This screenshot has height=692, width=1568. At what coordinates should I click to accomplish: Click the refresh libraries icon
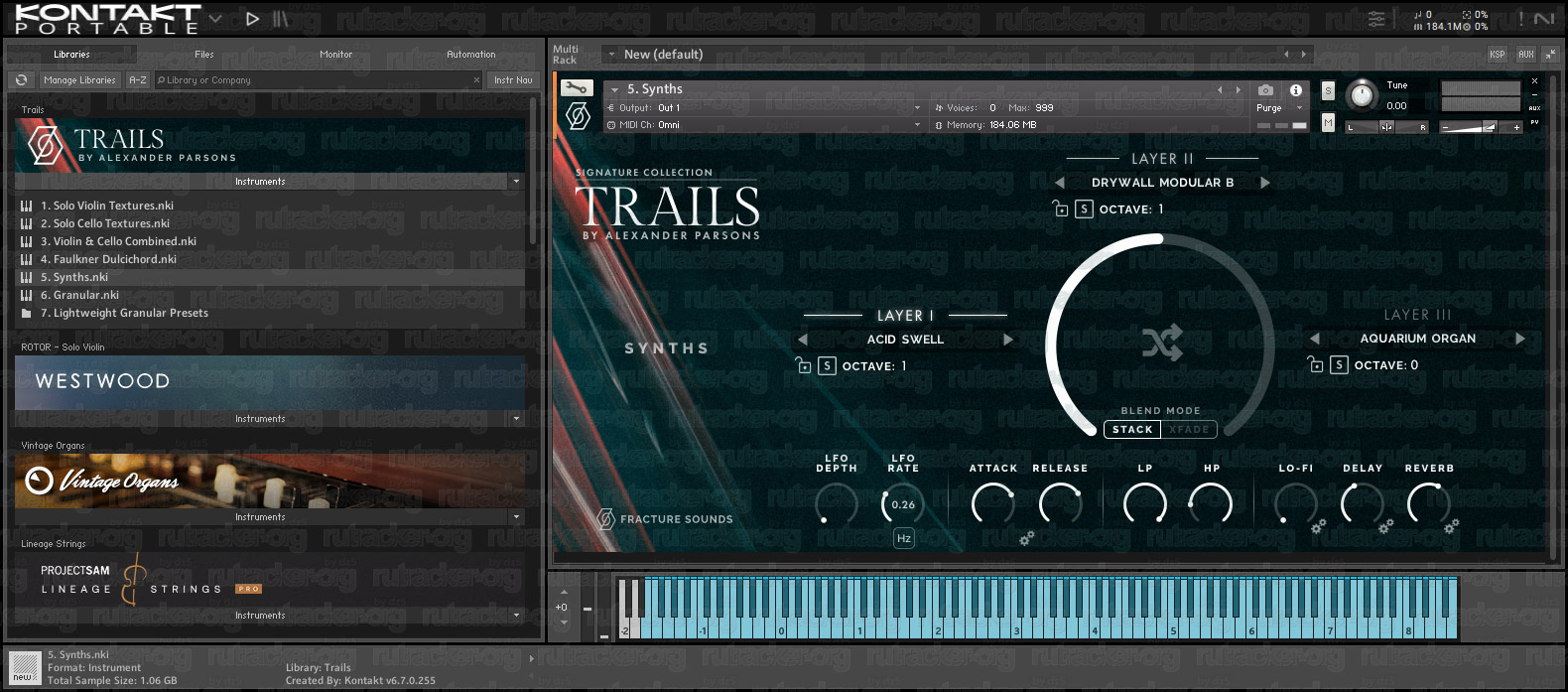tap(21, 80)
